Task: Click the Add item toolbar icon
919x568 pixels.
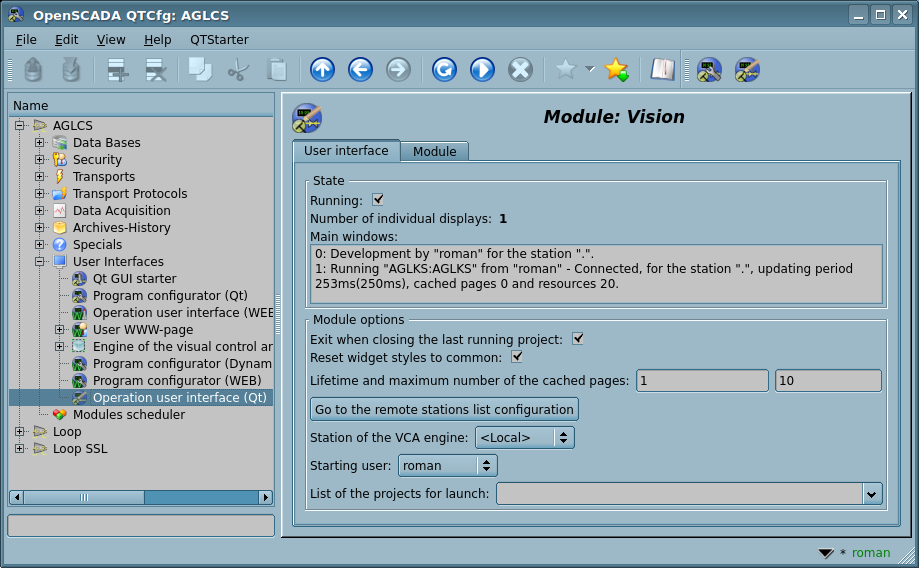Action: pyautogui.click(x=118, y=70)
